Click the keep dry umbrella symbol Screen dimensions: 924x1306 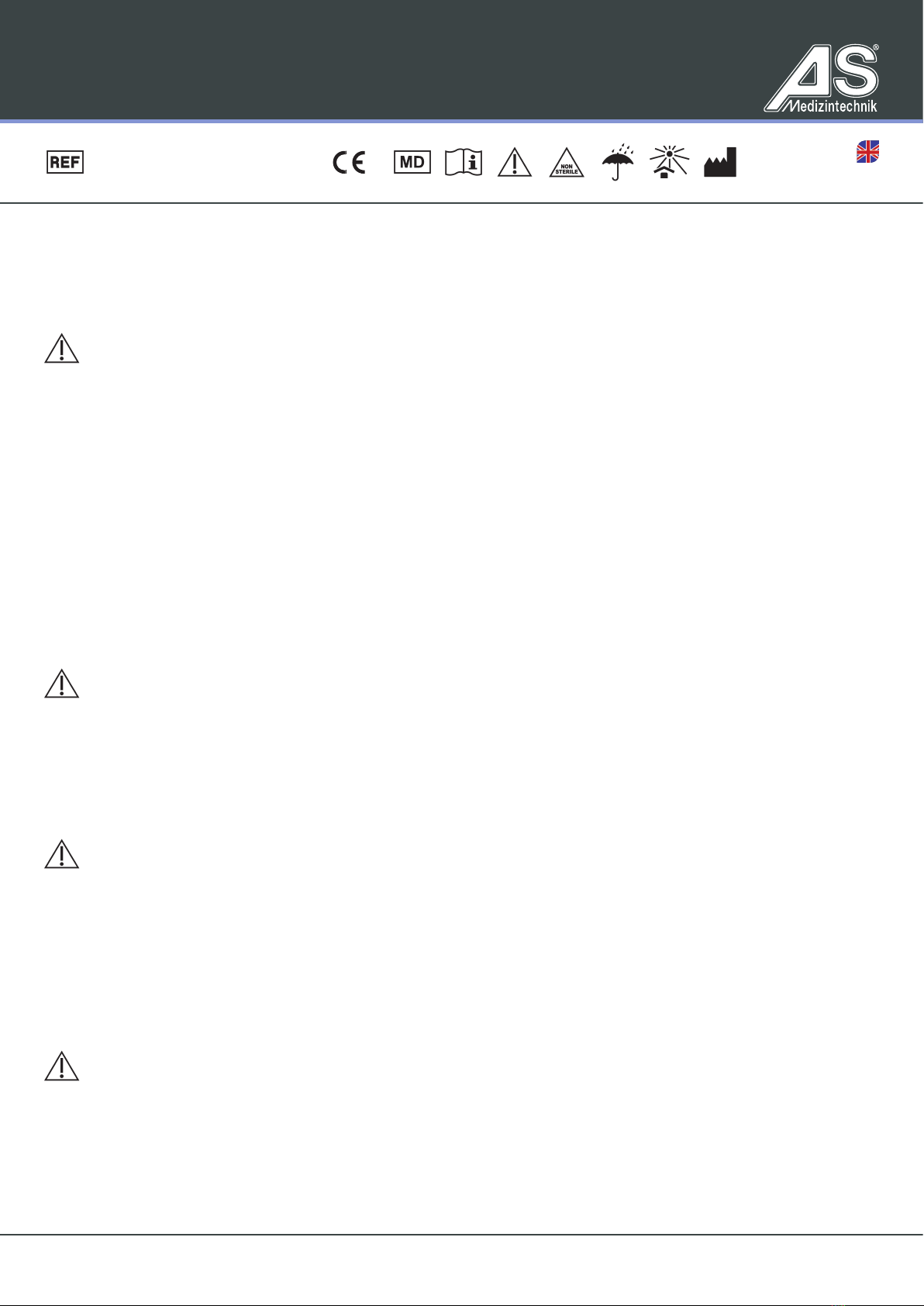point(618,162)
